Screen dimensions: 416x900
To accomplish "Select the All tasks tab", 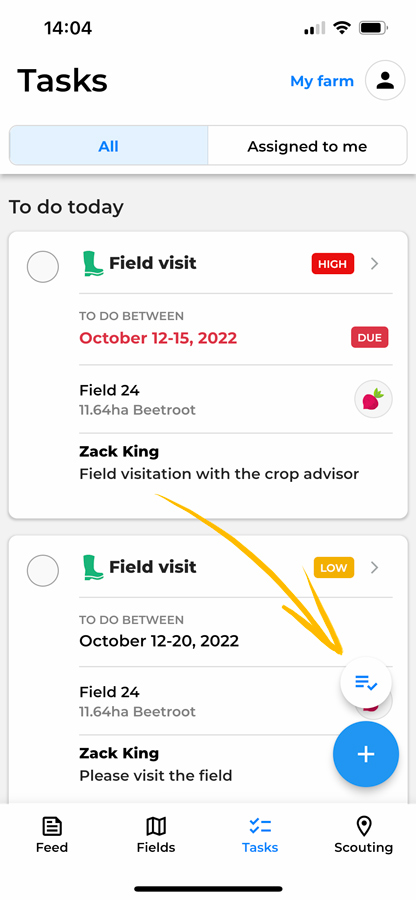I will coord(108,146).
